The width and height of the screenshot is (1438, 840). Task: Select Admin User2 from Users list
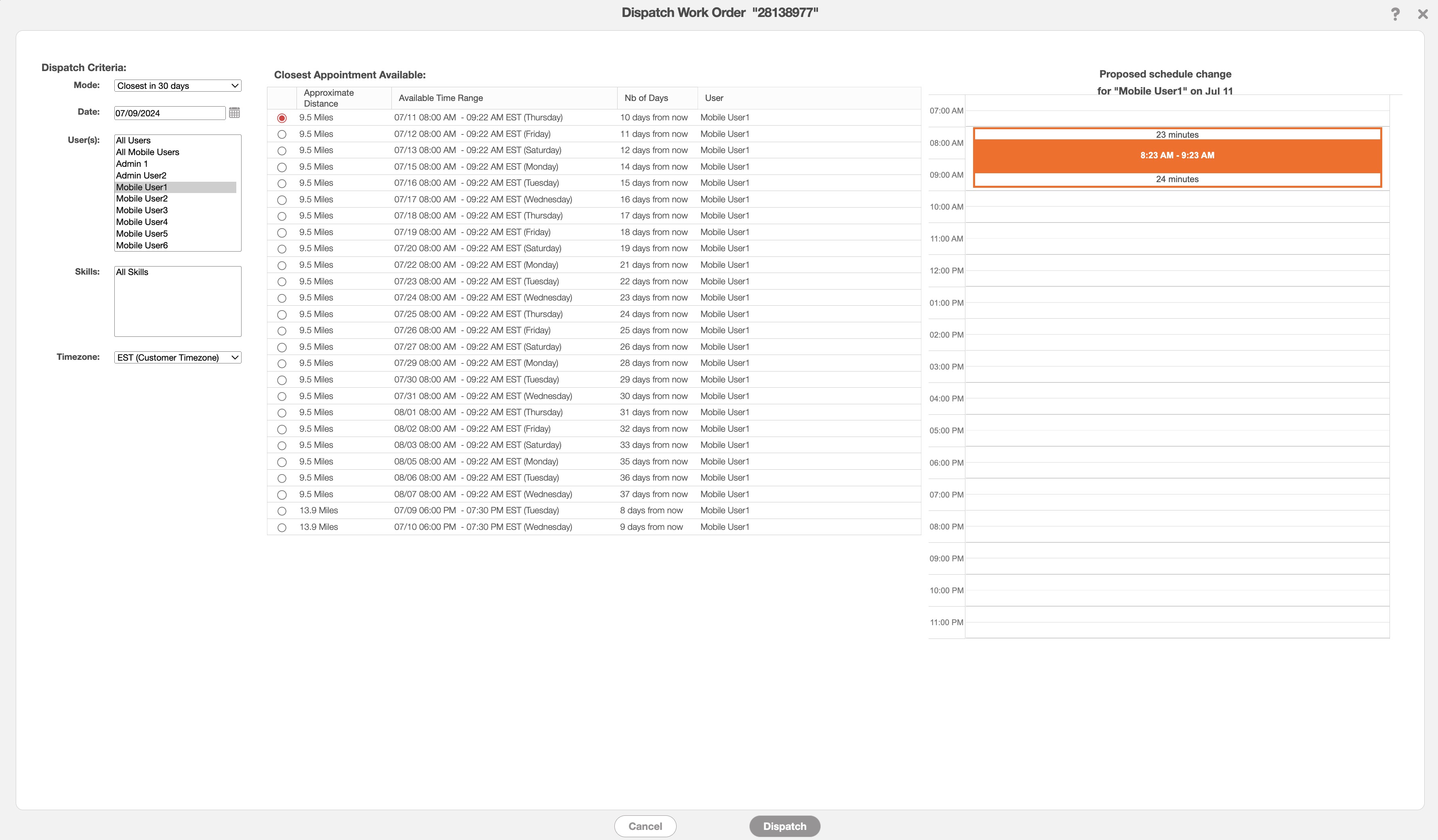(141, 175)
